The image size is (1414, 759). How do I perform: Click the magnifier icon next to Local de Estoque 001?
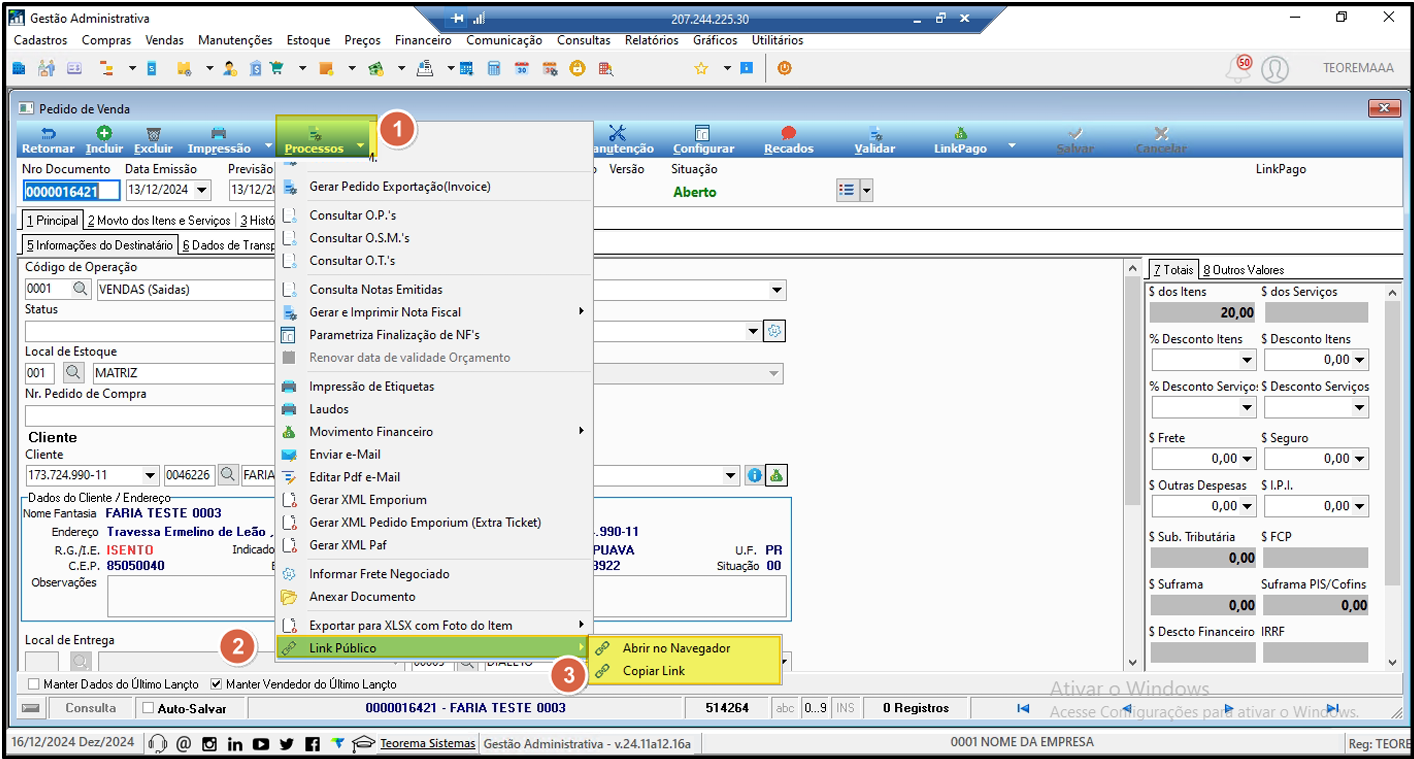pyautogui.click(x=73, y=373)
